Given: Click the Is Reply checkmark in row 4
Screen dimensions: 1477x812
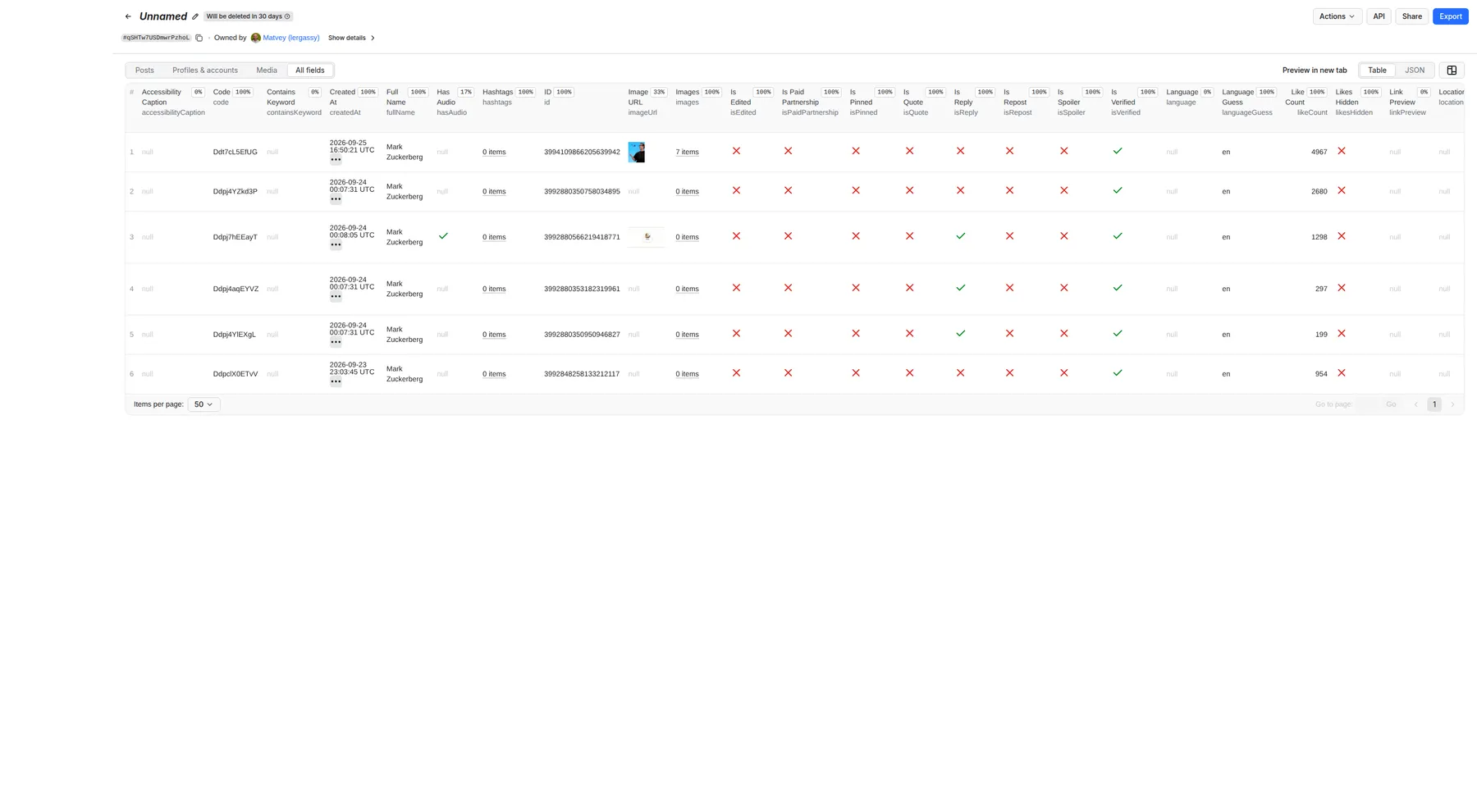Looking at the screenshot, I should click(x=961, y=288).
